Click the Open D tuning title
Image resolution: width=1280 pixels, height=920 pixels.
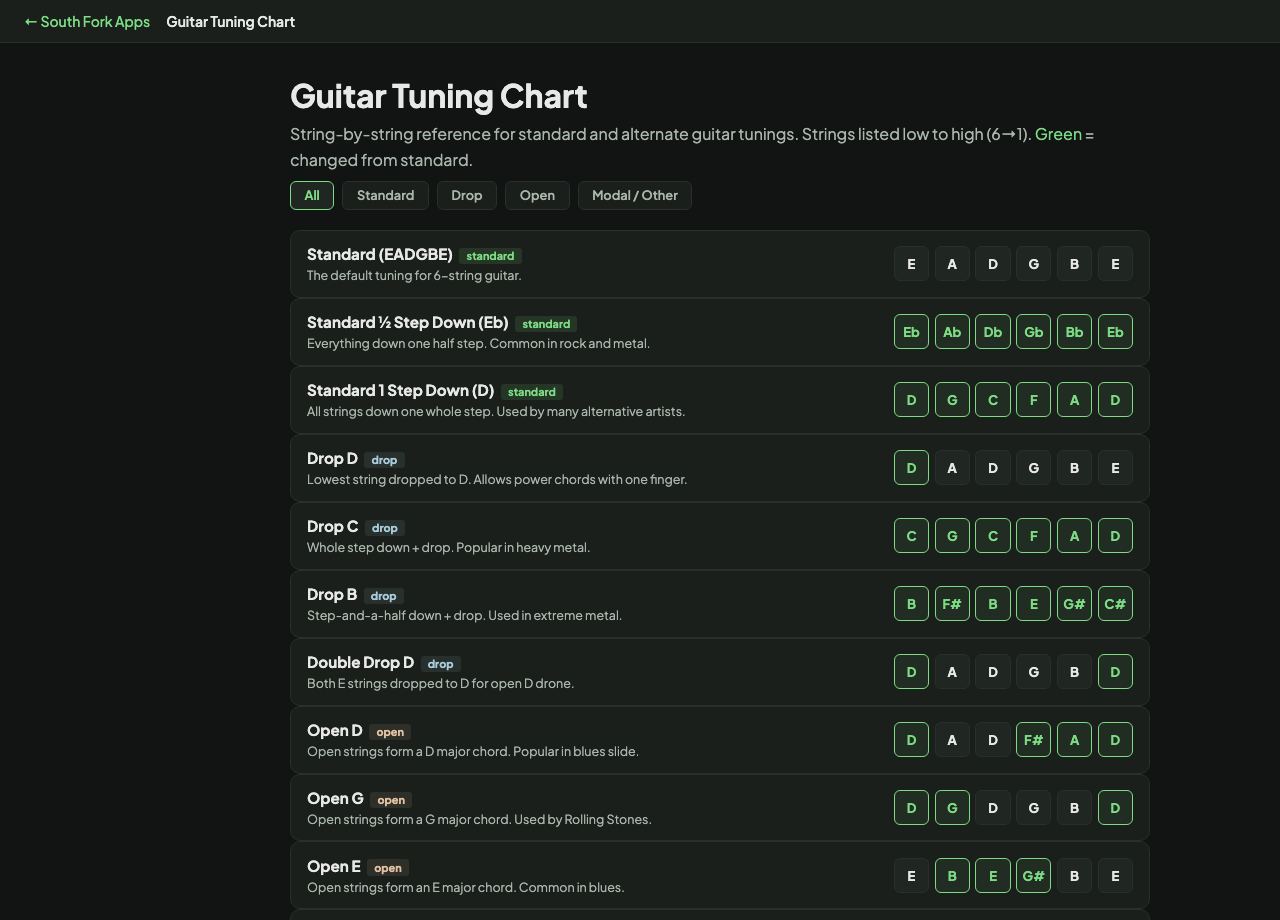pyautogui.click(x=335, y=730)
